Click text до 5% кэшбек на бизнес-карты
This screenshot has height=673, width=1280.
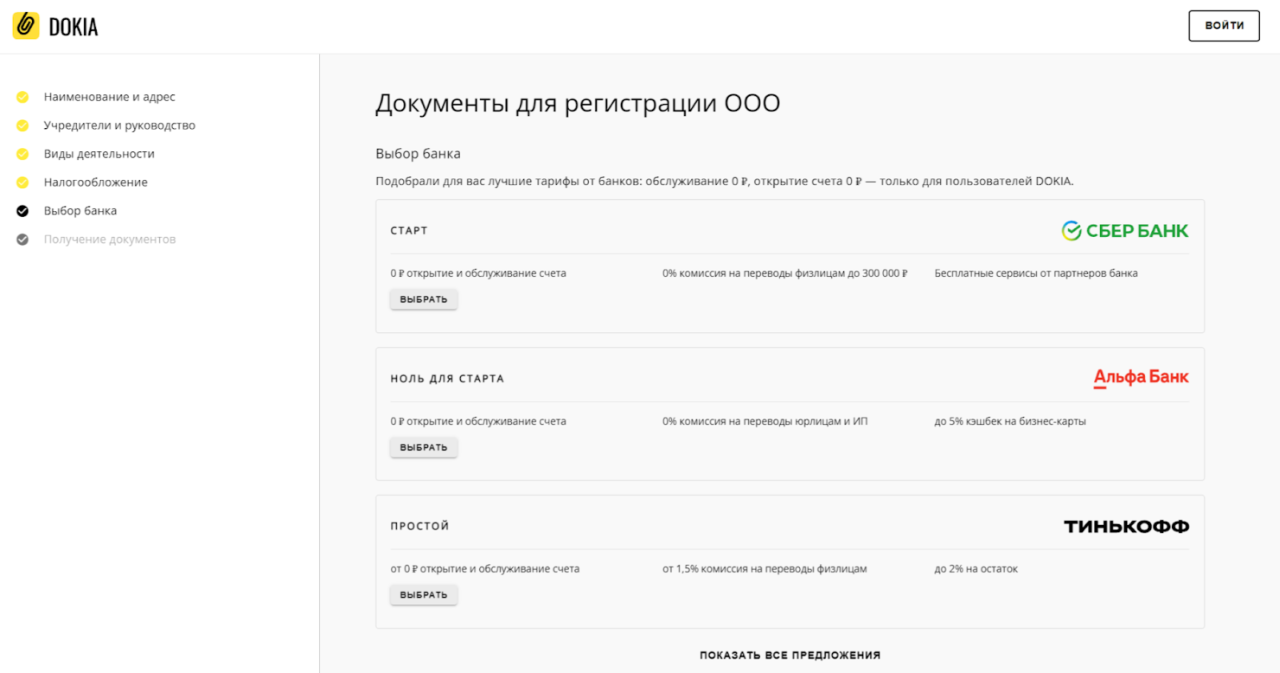(x=1010, y=421)
